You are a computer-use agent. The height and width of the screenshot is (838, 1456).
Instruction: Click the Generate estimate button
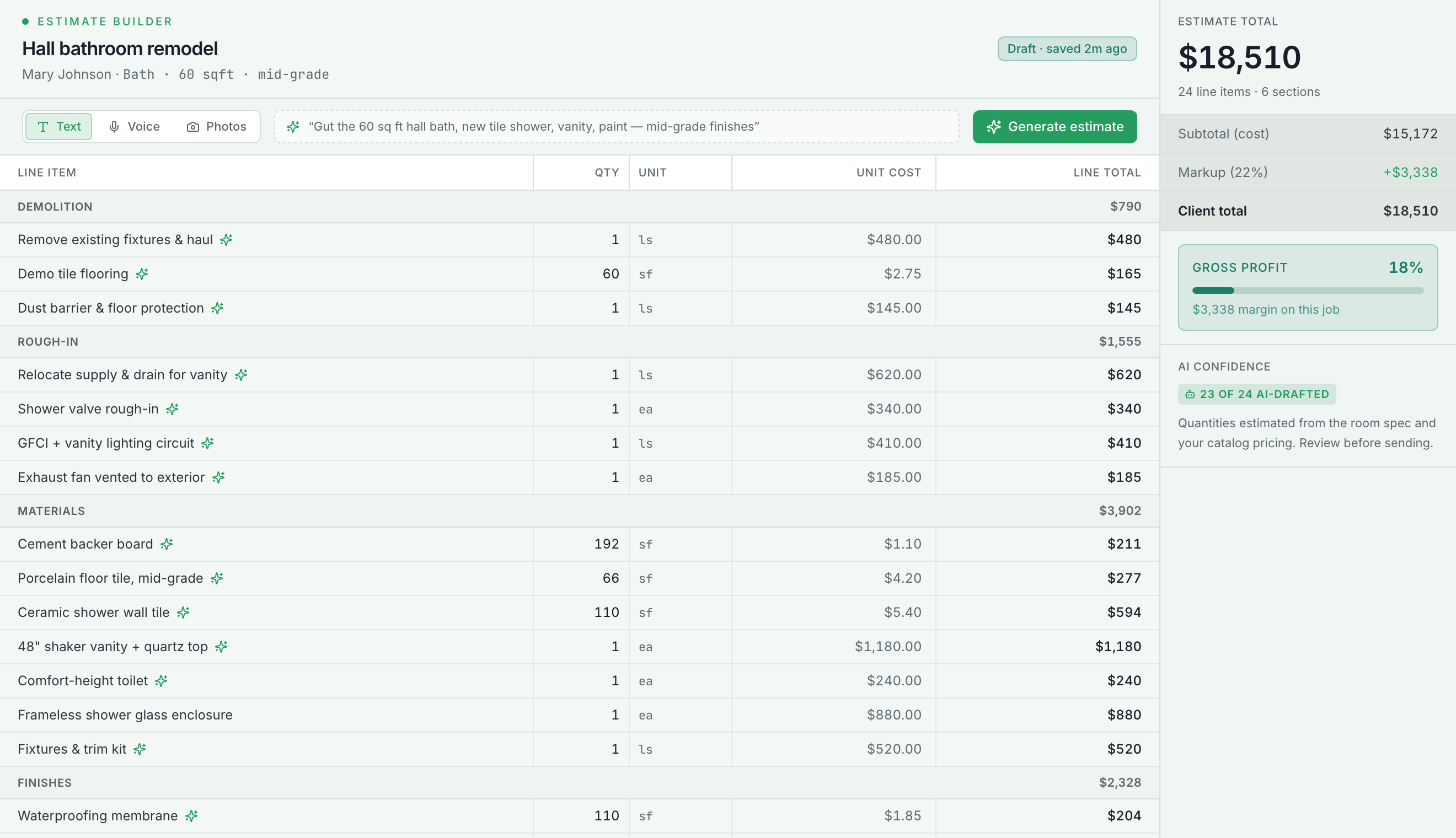click(1054, 127)
